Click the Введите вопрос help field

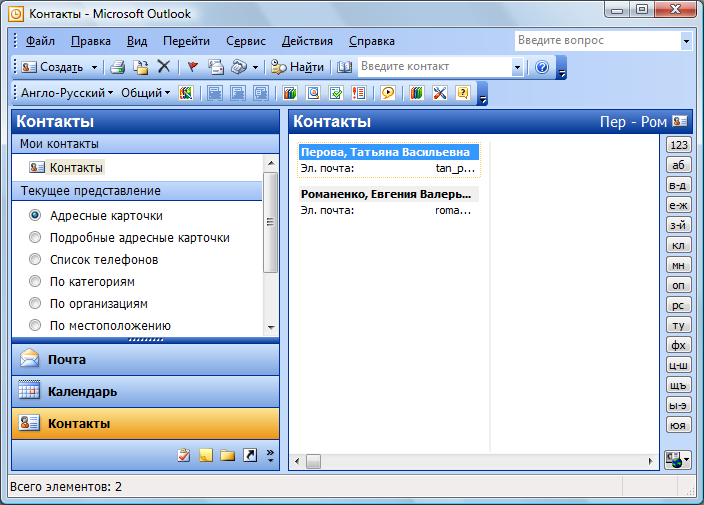(x=597, y=41)
